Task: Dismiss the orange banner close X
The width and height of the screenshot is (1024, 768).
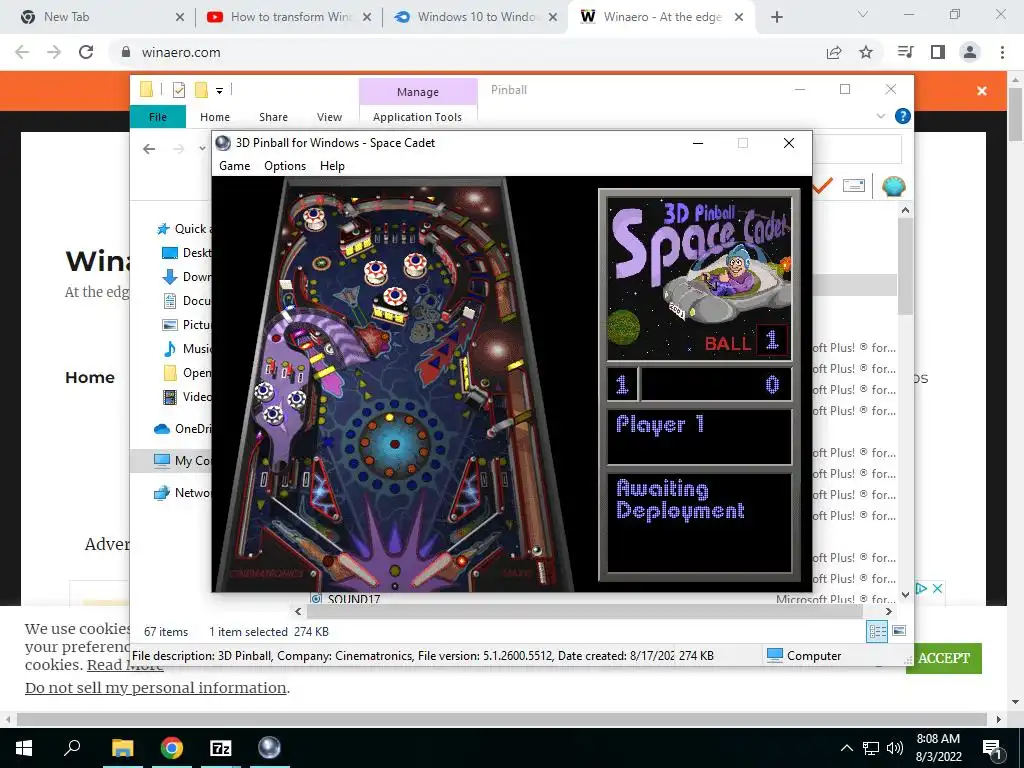Action: tap(982, 91)
